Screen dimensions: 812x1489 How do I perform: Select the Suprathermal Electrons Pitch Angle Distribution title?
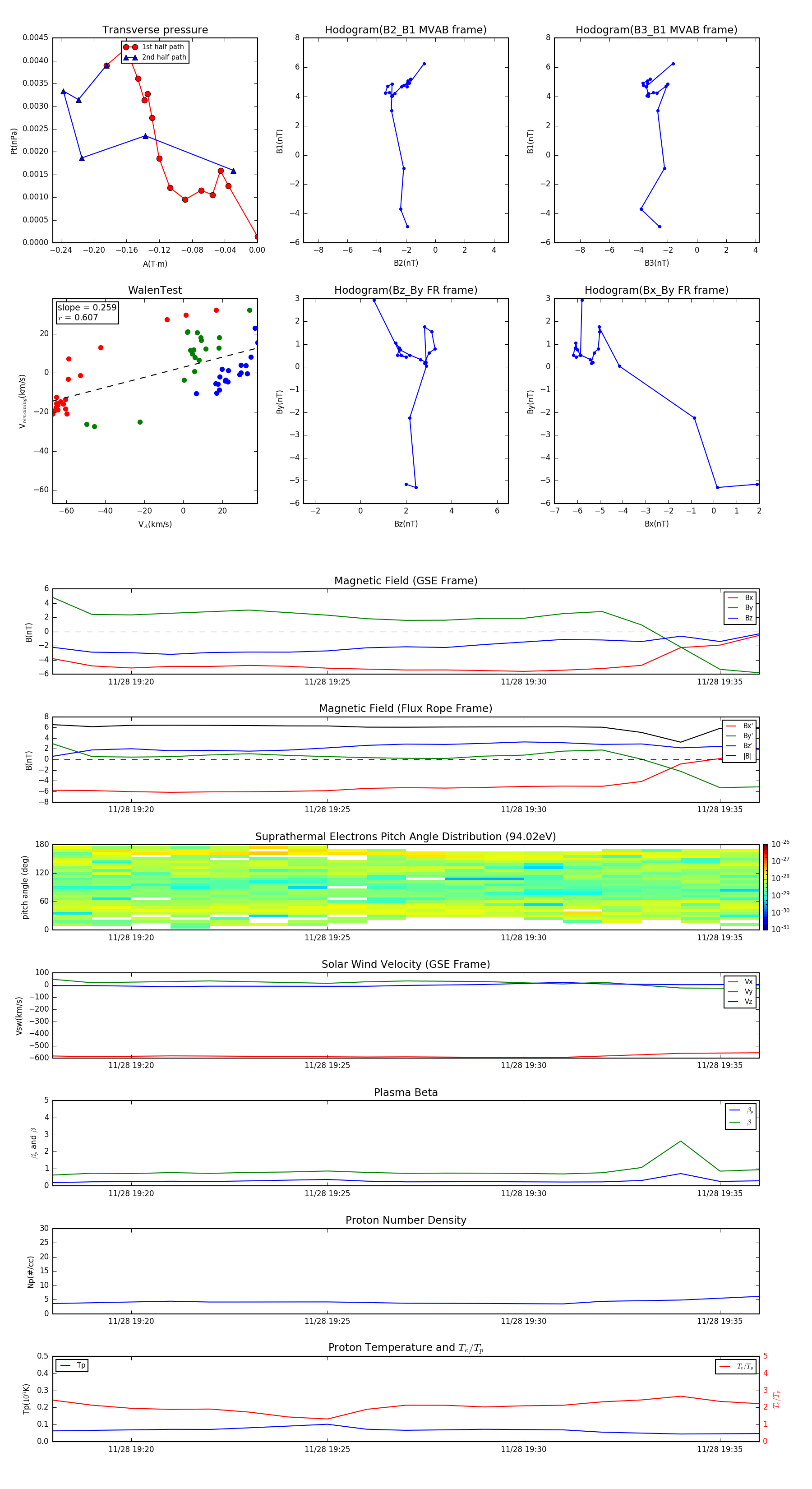(406, 837)
